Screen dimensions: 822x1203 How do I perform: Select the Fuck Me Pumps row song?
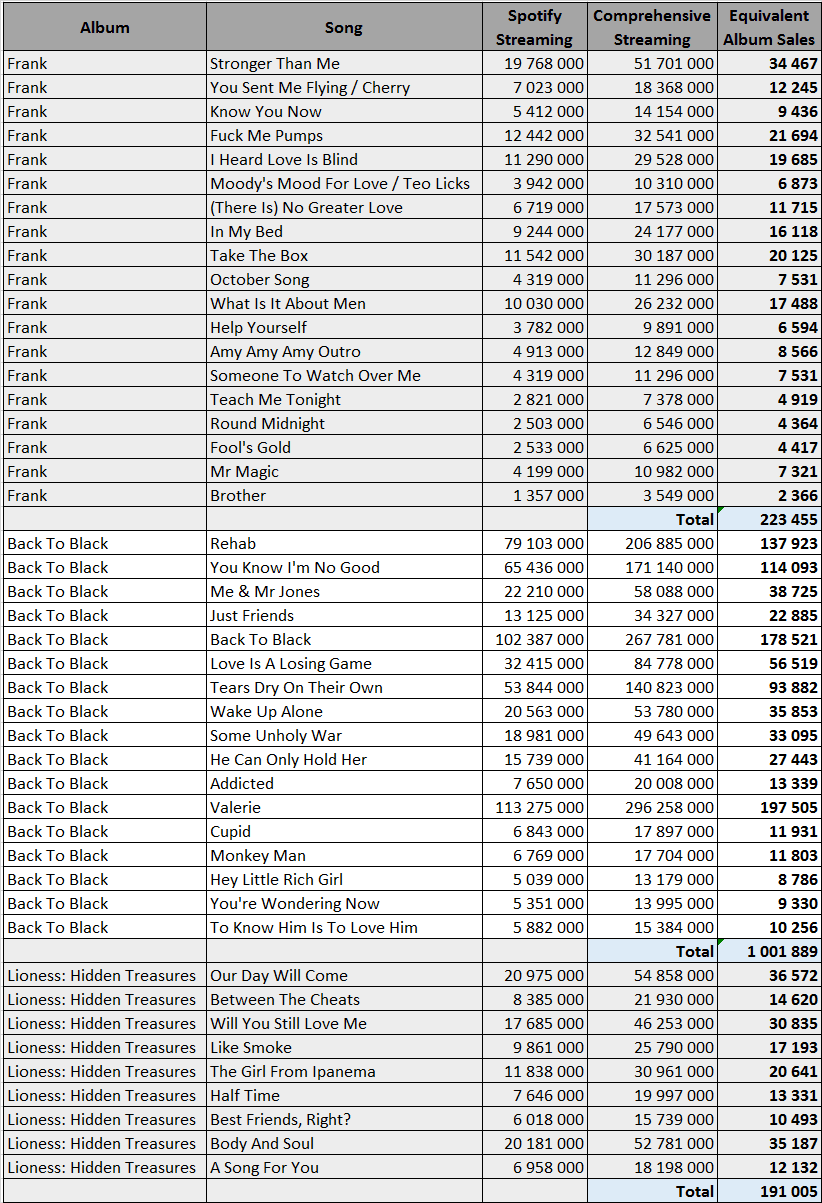(x=344, y=135)
